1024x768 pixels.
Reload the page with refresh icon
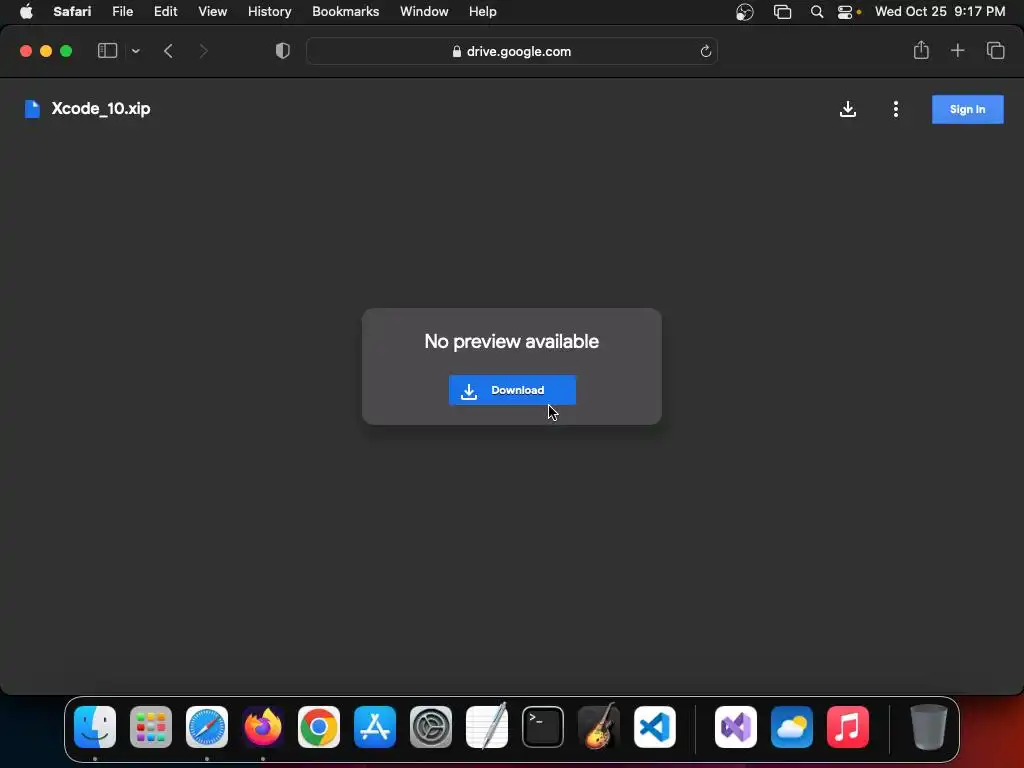(x=705, y=51)
